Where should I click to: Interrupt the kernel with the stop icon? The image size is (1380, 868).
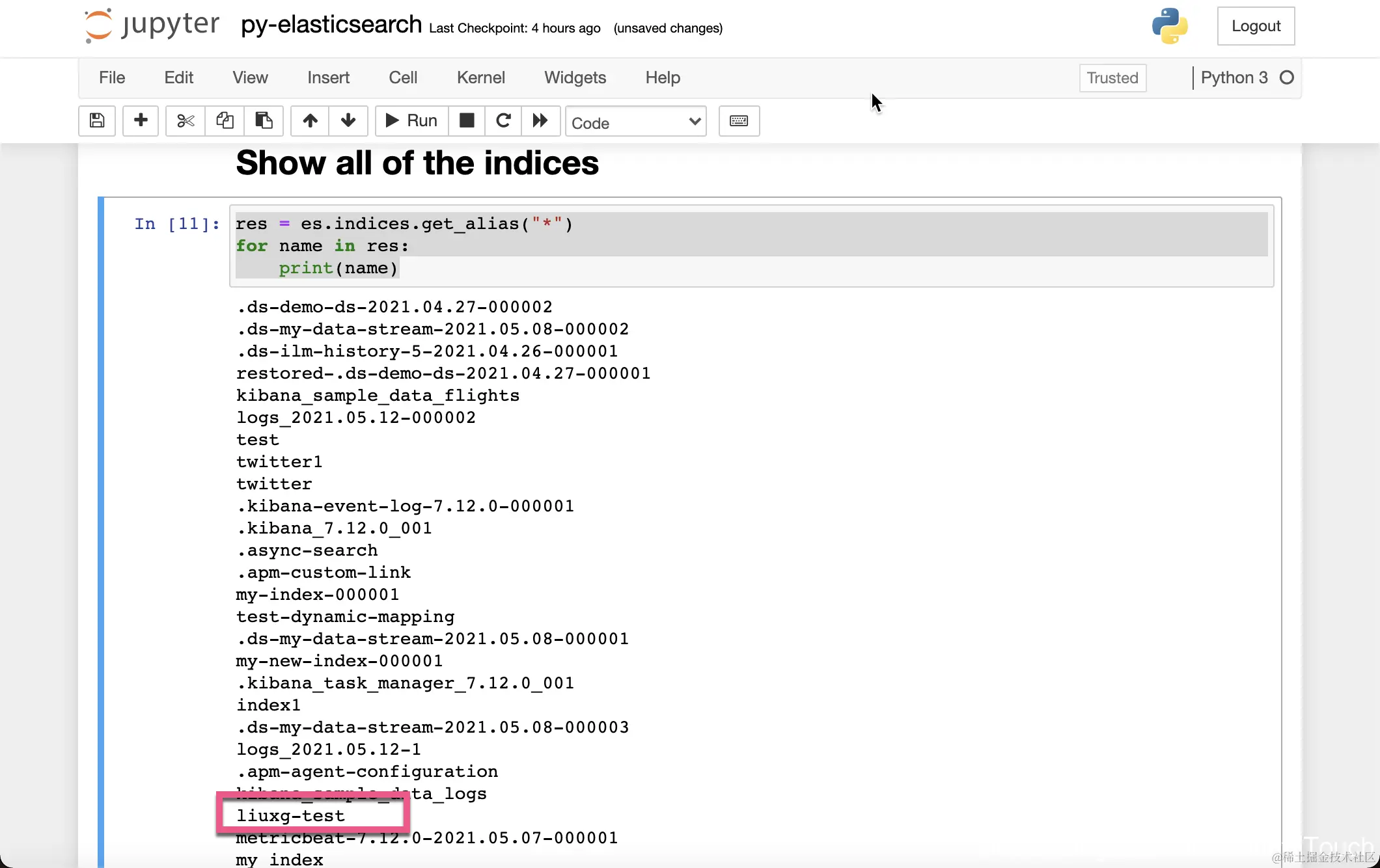click(x=467, y=120)
